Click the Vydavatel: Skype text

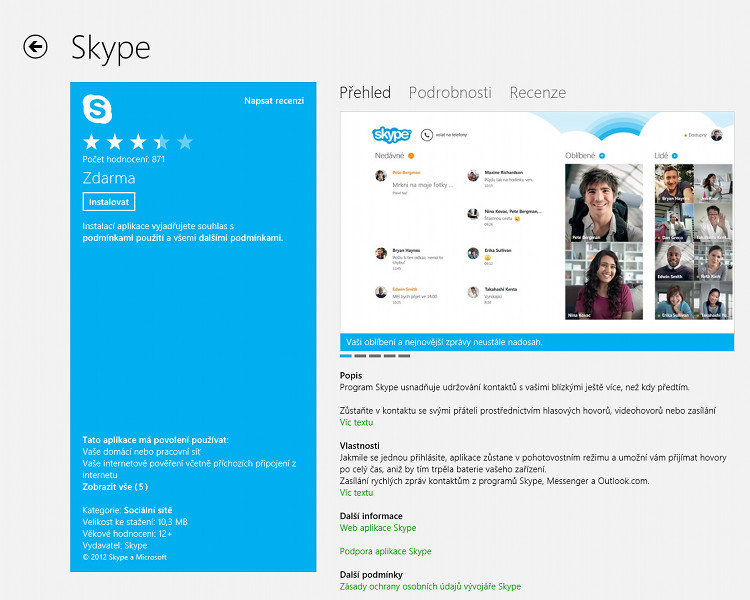tap(115, 545)
